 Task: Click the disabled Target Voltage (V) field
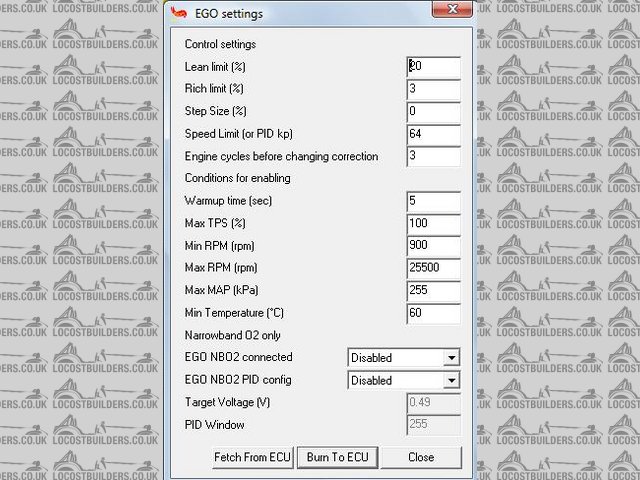coord(433,403)
